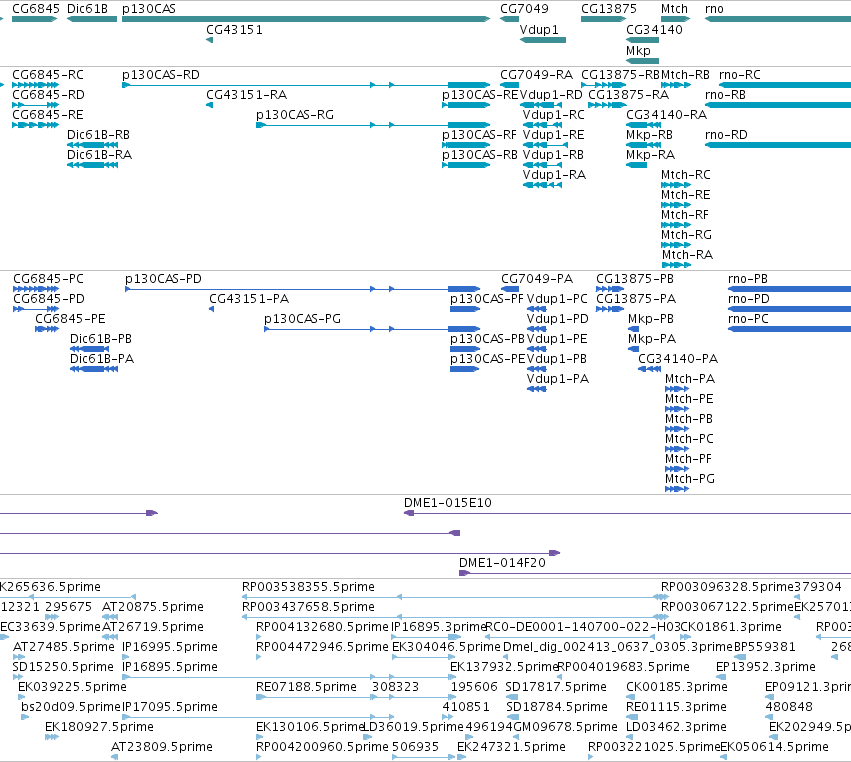Select EST CK00185.3prime
The height and width of the screenshot is (762, 851).
coord(677,687)
